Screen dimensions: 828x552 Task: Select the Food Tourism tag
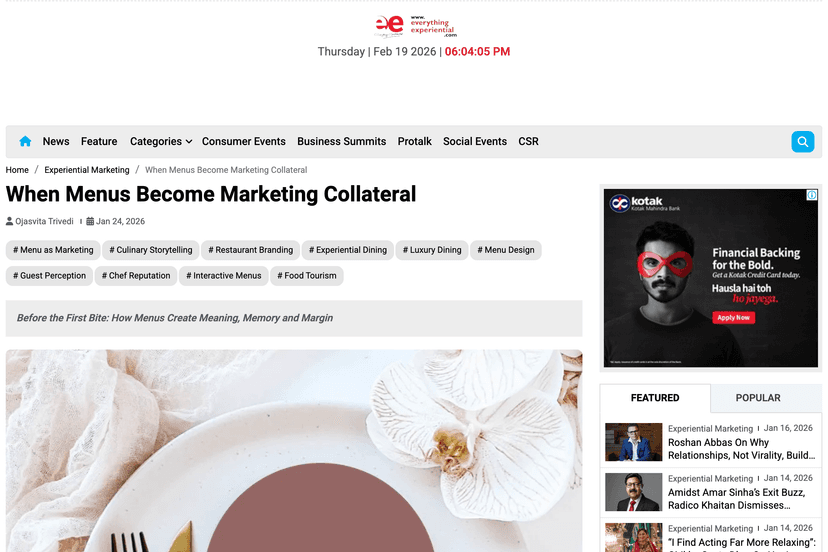pyautogui.click(x=307, y=276)
